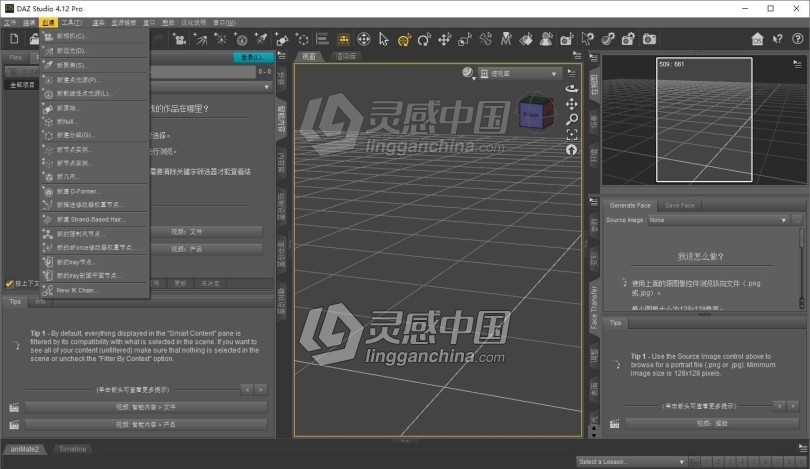Click the create new distant light toolbar icon
Screen dimensions: 810x469
point(200,39)
